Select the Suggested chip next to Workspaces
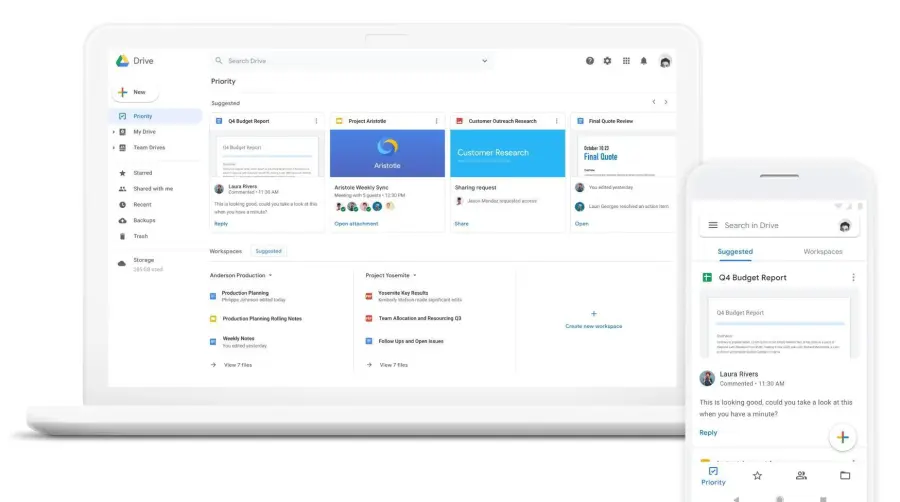 269,251
